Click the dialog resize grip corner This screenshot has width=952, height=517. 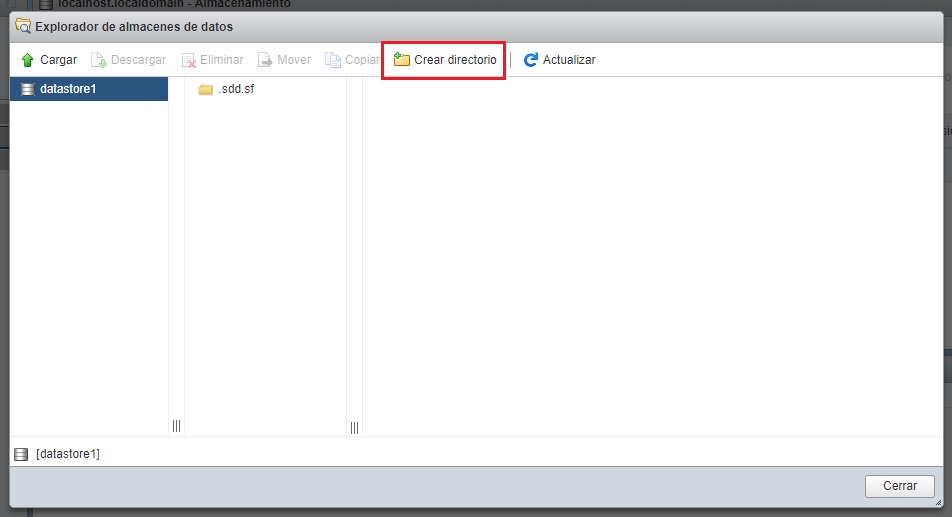pos(938,502)
